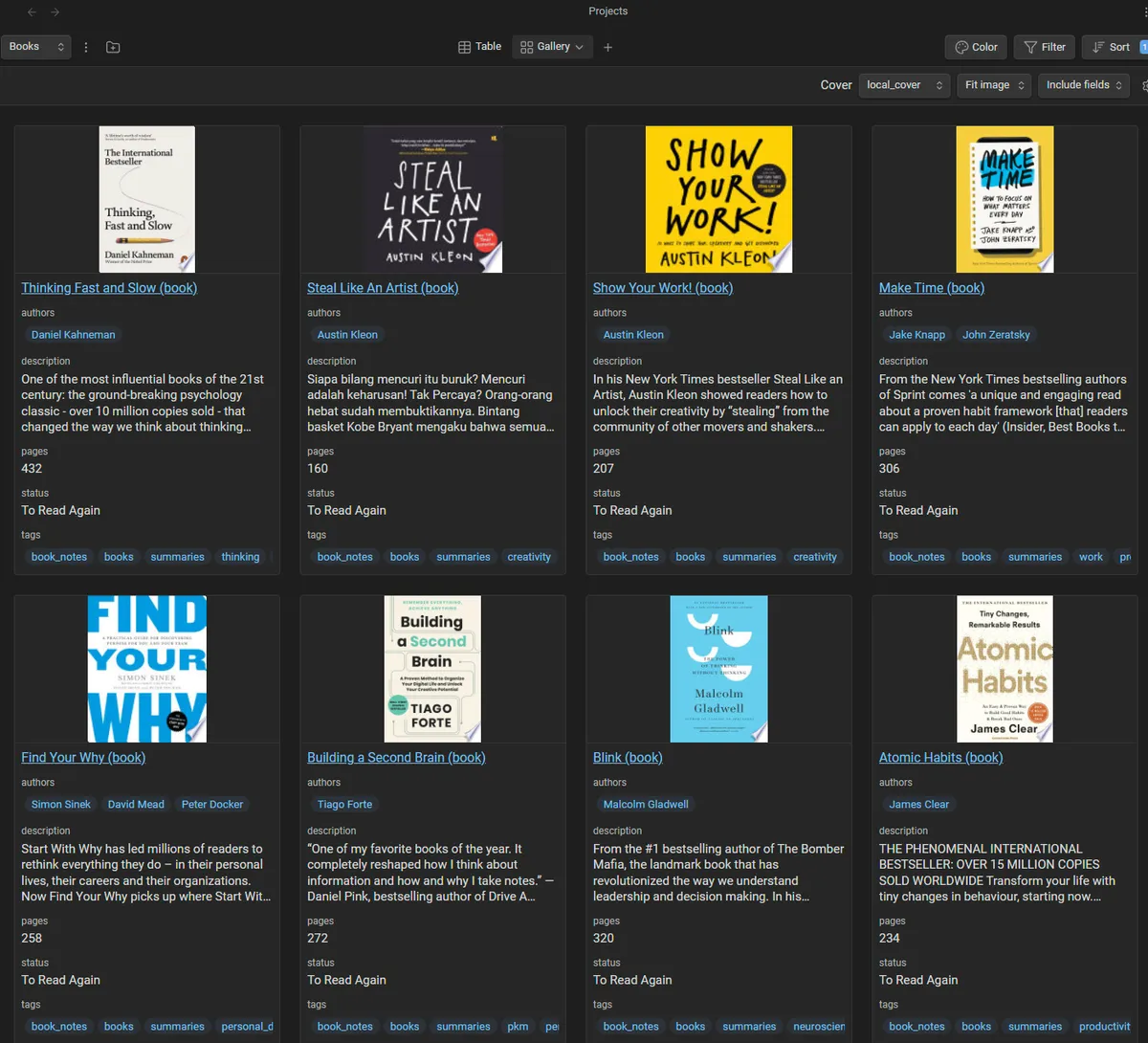Click the Find Your Why cover image
This screenshot has width=1148, height=1043.
[146, 669]
